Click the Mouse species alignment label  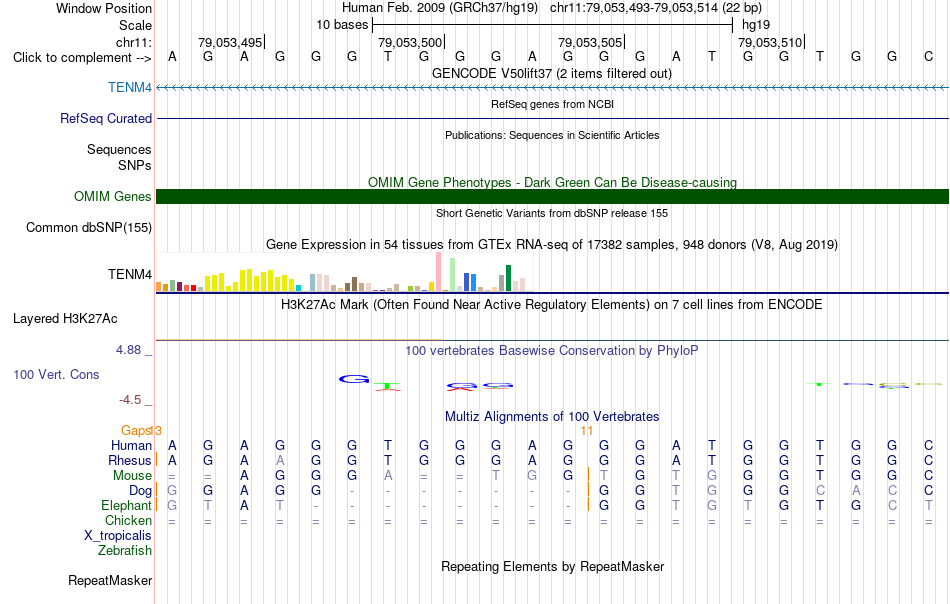(x=132, y=476)
